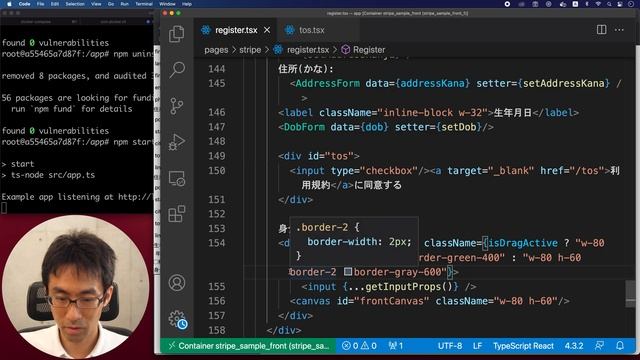The width and height of the screenshot is (640, 360).
Task: Open the Wi-Fi menu bar icon
Action: (598, 4)
